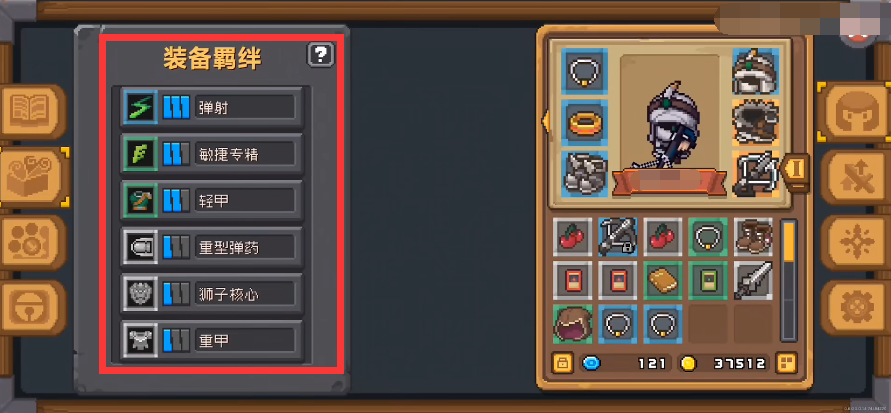The width and height of the screenshot is (891, 413).
Task: Select the 重甲 bond entry
Action: pyautogui.click(x=211, y=340)
